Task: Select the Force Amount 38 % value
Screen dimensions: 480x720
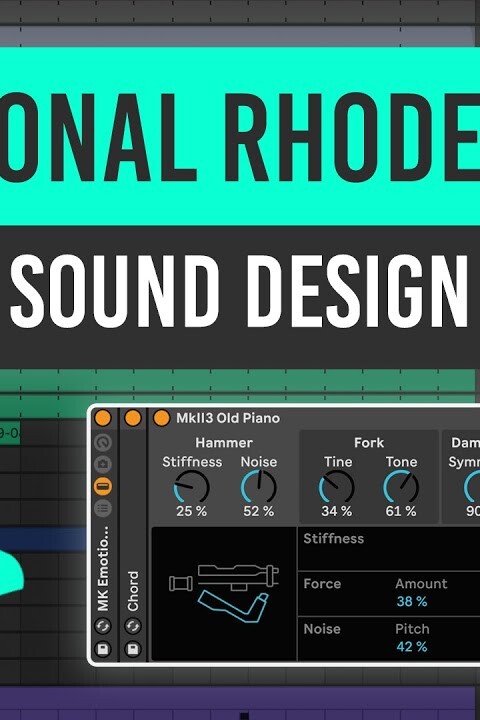Action: (412, 602)
